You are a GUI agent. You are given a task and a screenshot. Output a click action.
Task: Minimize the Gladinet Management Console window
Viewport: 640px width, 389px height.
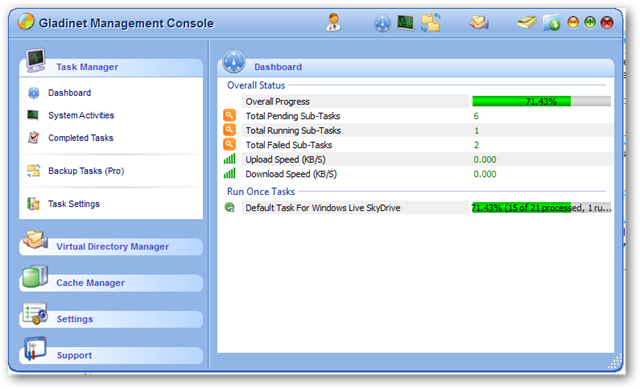(573, 22)
